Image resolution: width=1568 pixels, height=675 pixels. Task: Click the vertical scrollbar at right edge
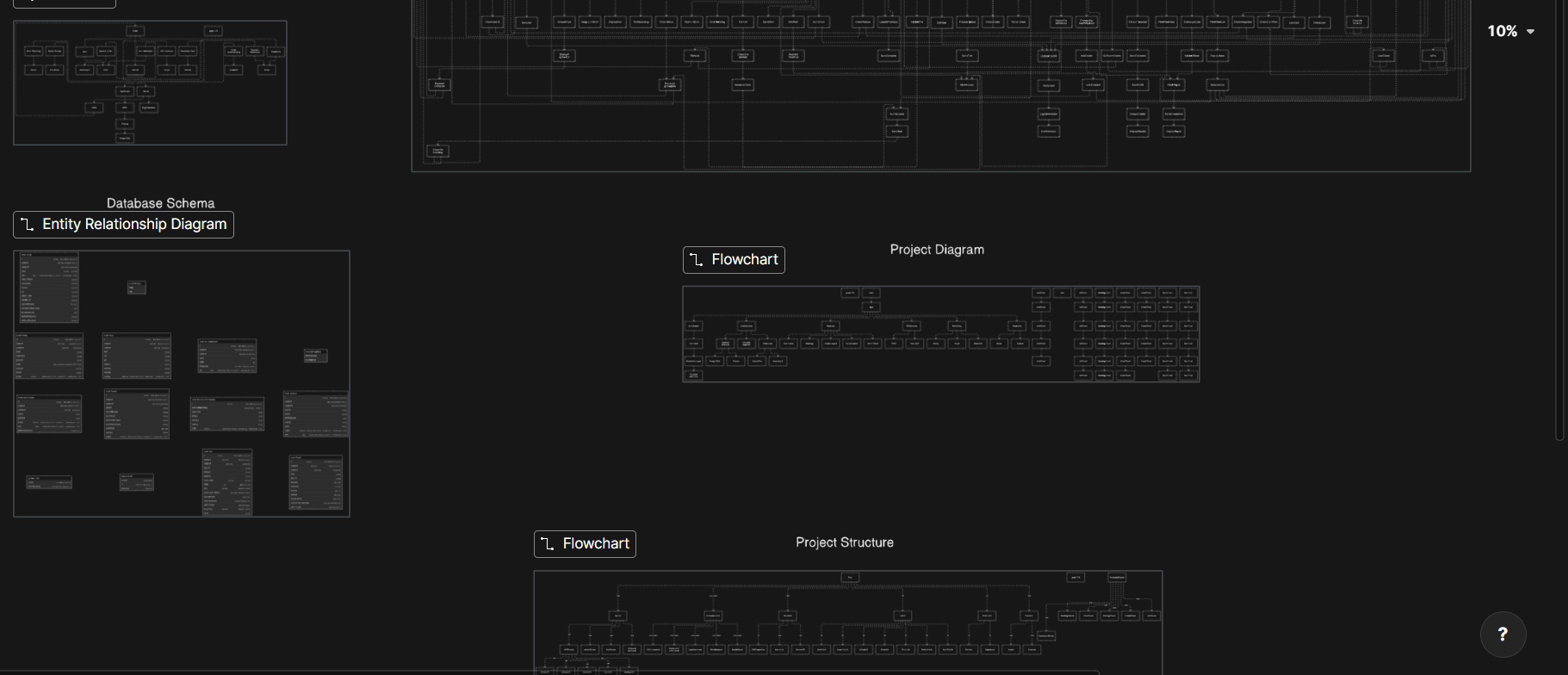1559,220
